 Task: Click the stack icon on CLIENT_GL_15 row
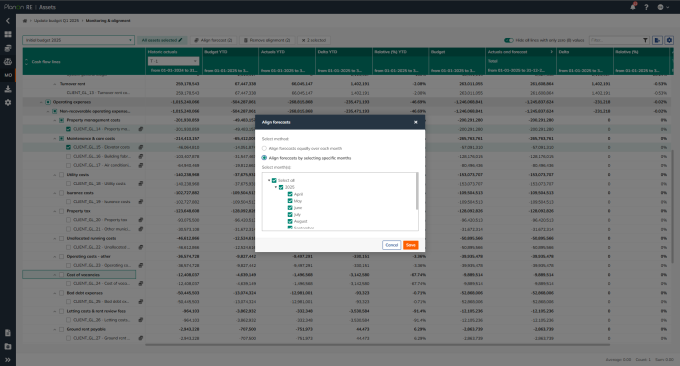(141, 147)
